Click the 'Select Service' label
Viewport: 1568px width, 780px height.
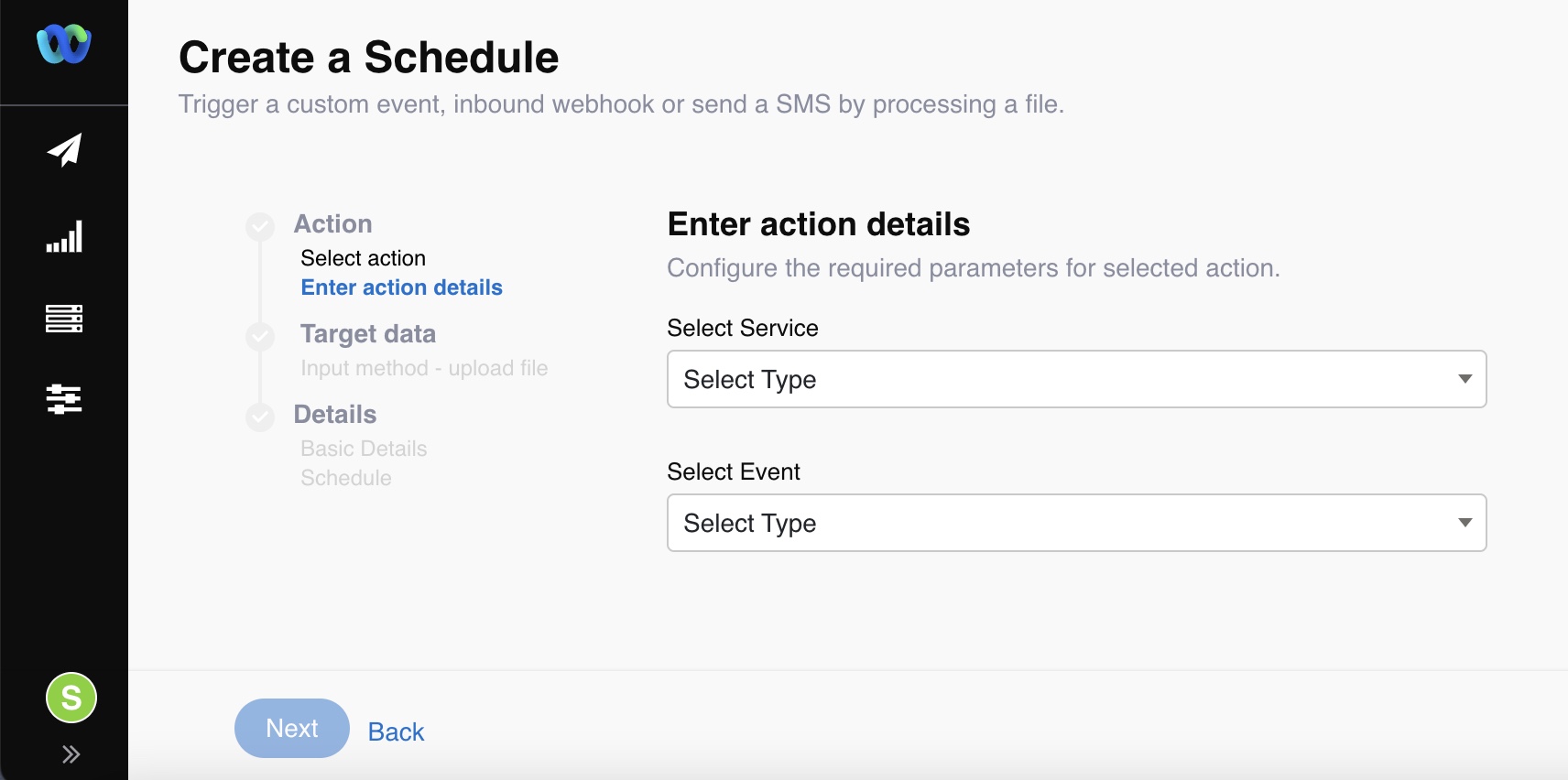(x=743, y=328)
